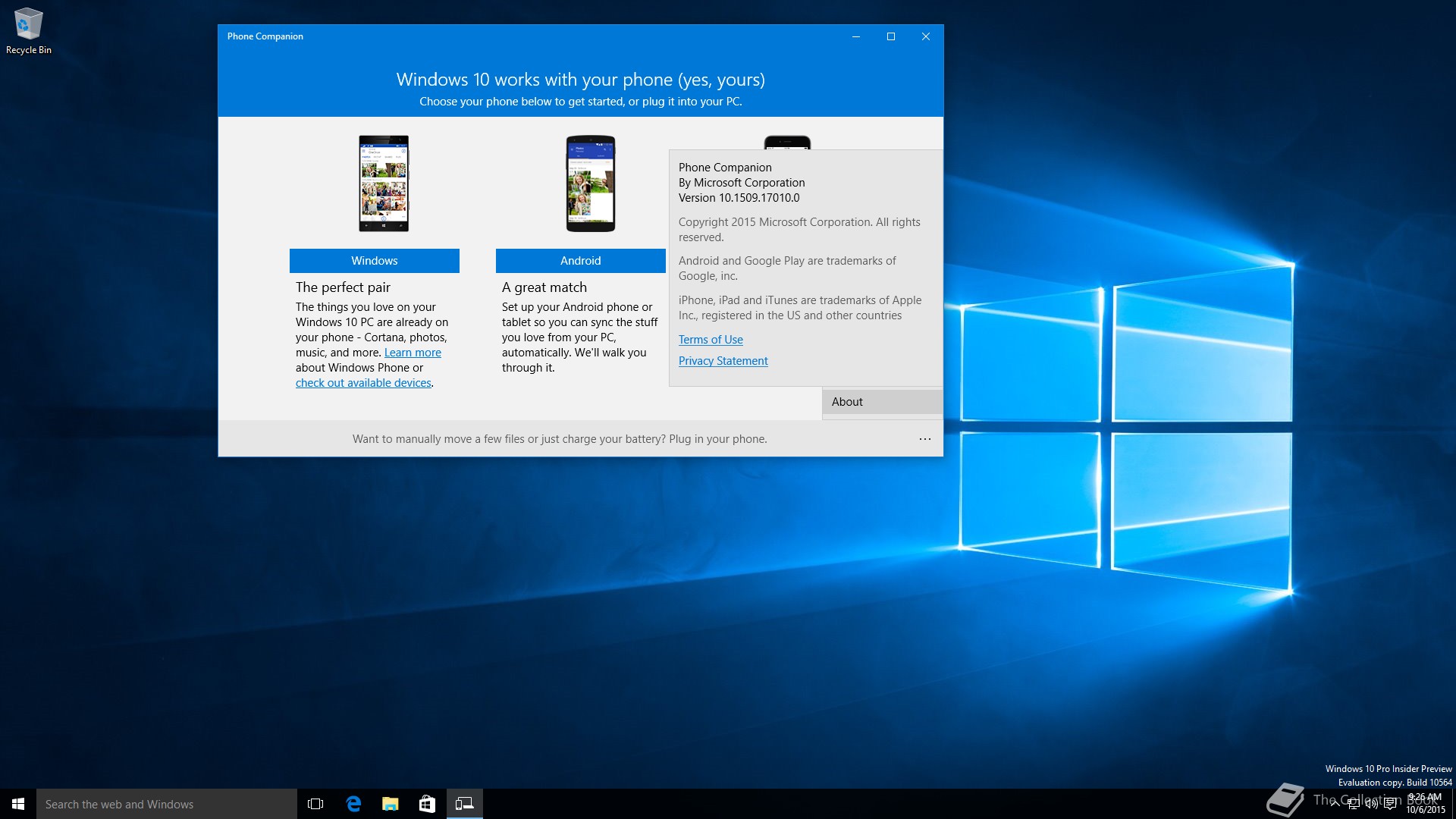
Task: Launch Microsoft Edge from the taskbar
Action: point(353,804)
